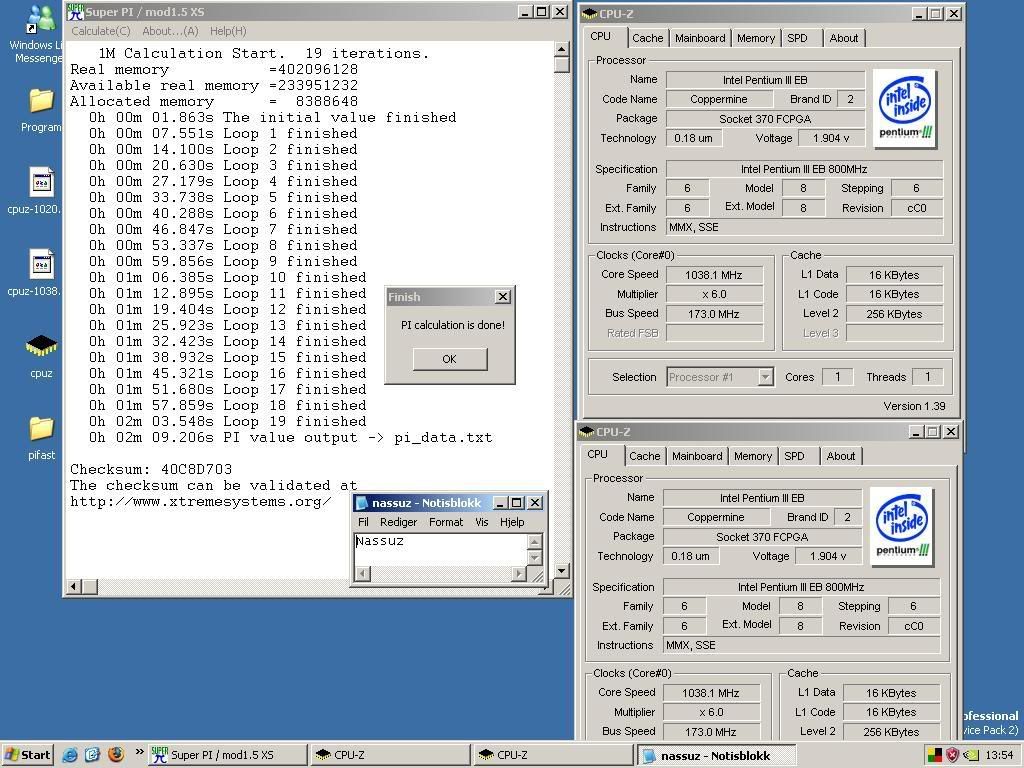This screenshot has width=1024, height=768.
Task: Click Super PI vertical scrollbar down arrow
Action: coord(562,571)
